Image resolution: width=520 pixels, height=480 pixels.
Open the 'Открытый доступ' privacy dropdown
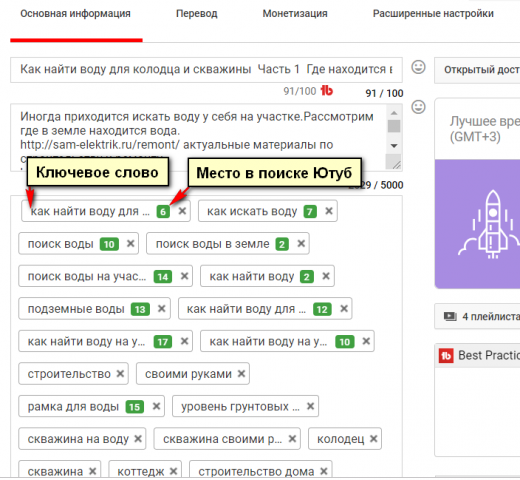[477, 70]
